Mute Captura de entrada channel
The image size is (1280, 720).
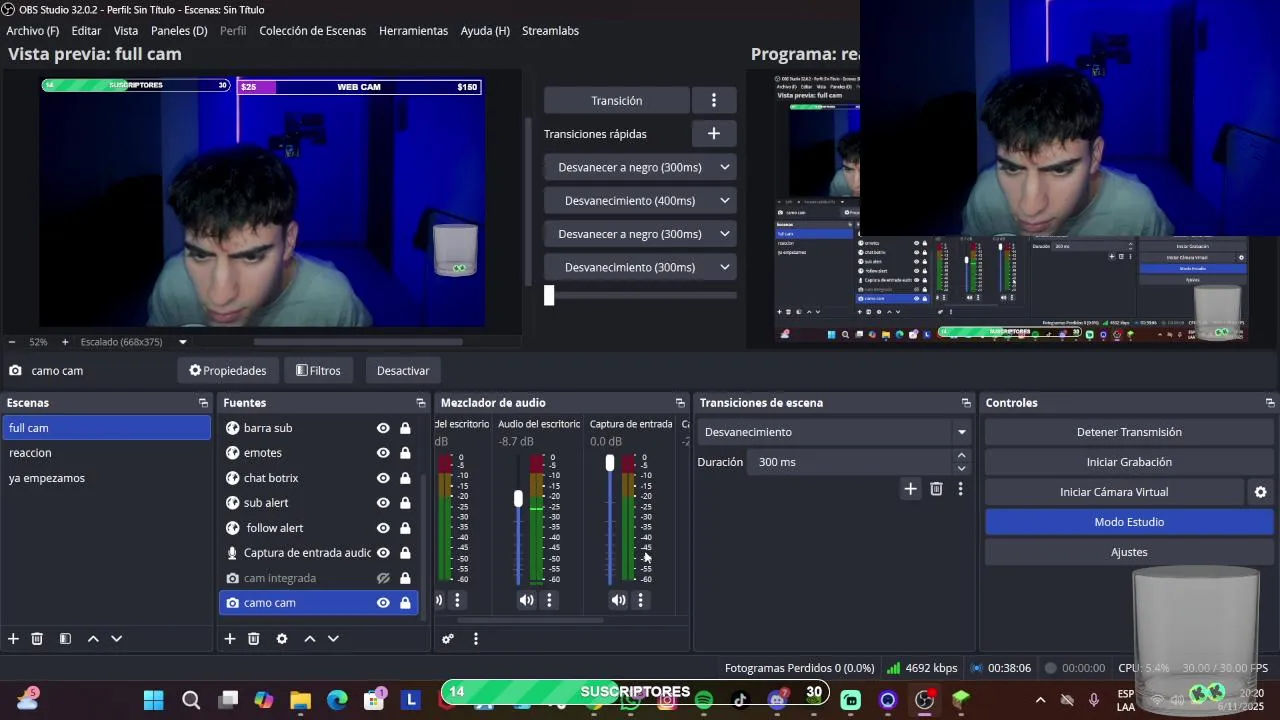pyautogui.click(x=618, y=600)
